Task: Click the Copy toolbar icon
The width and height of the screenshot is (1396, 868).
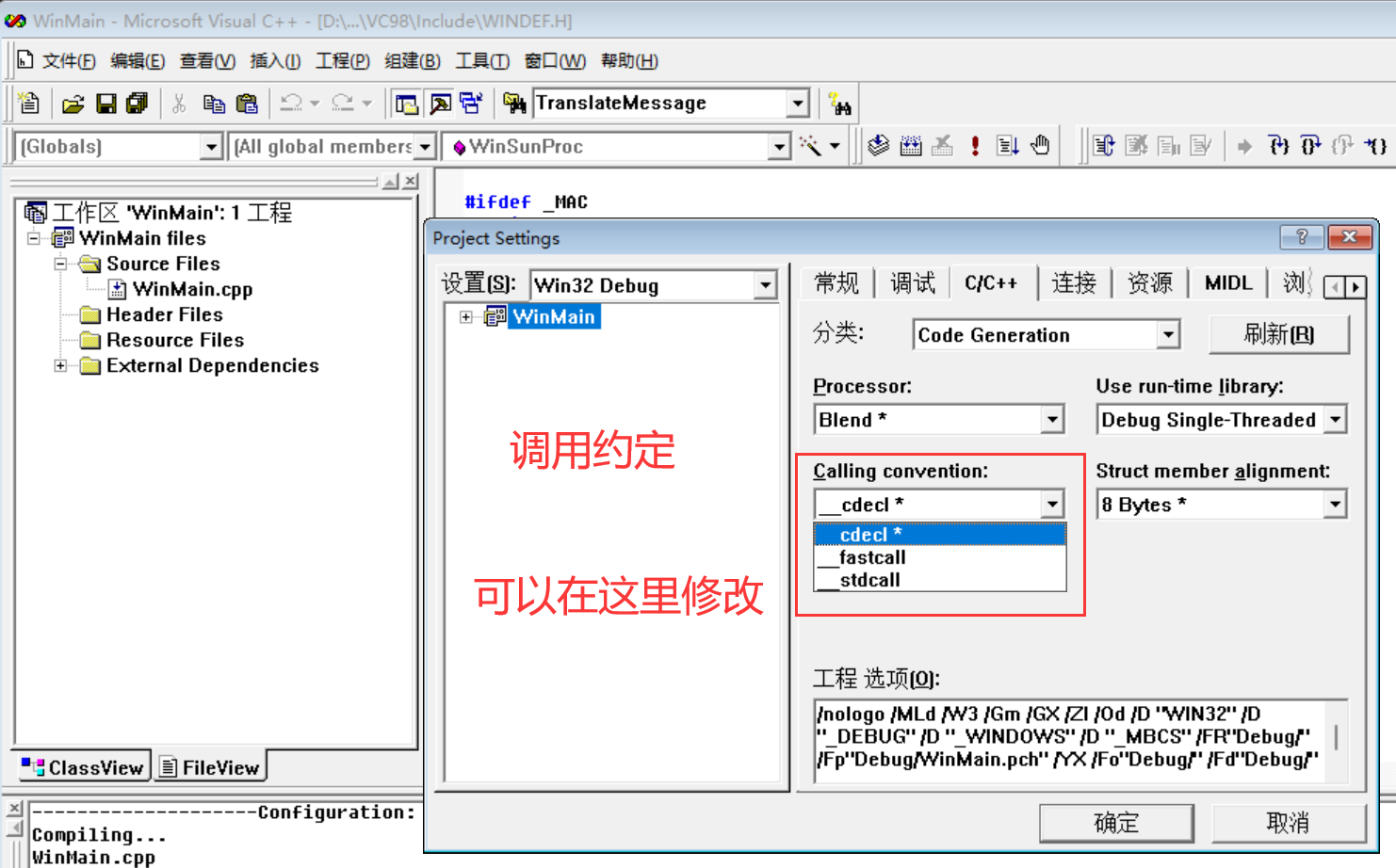Action: point(214,104)
